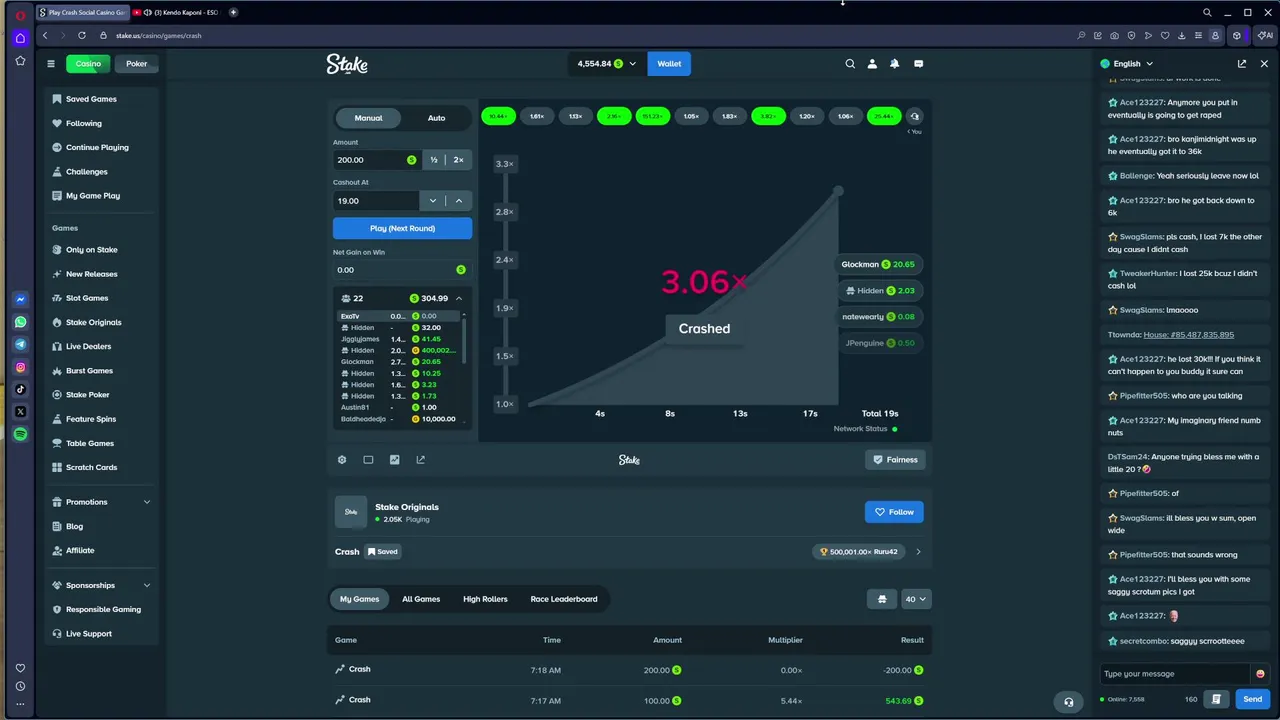Take a browser snapshot with camera icon
The image size is (1280, 720).
click(x=1115, y=35)
